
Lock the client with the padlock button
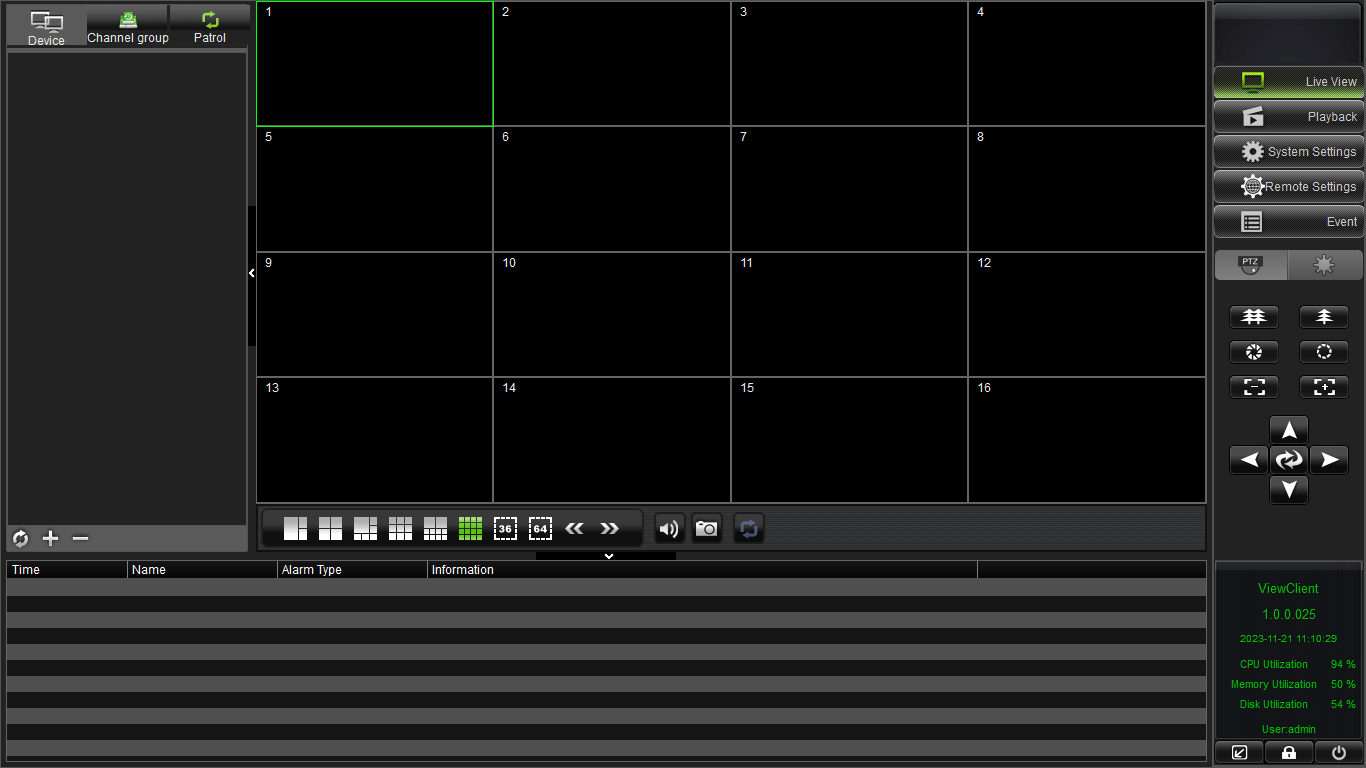[1289, 753]
